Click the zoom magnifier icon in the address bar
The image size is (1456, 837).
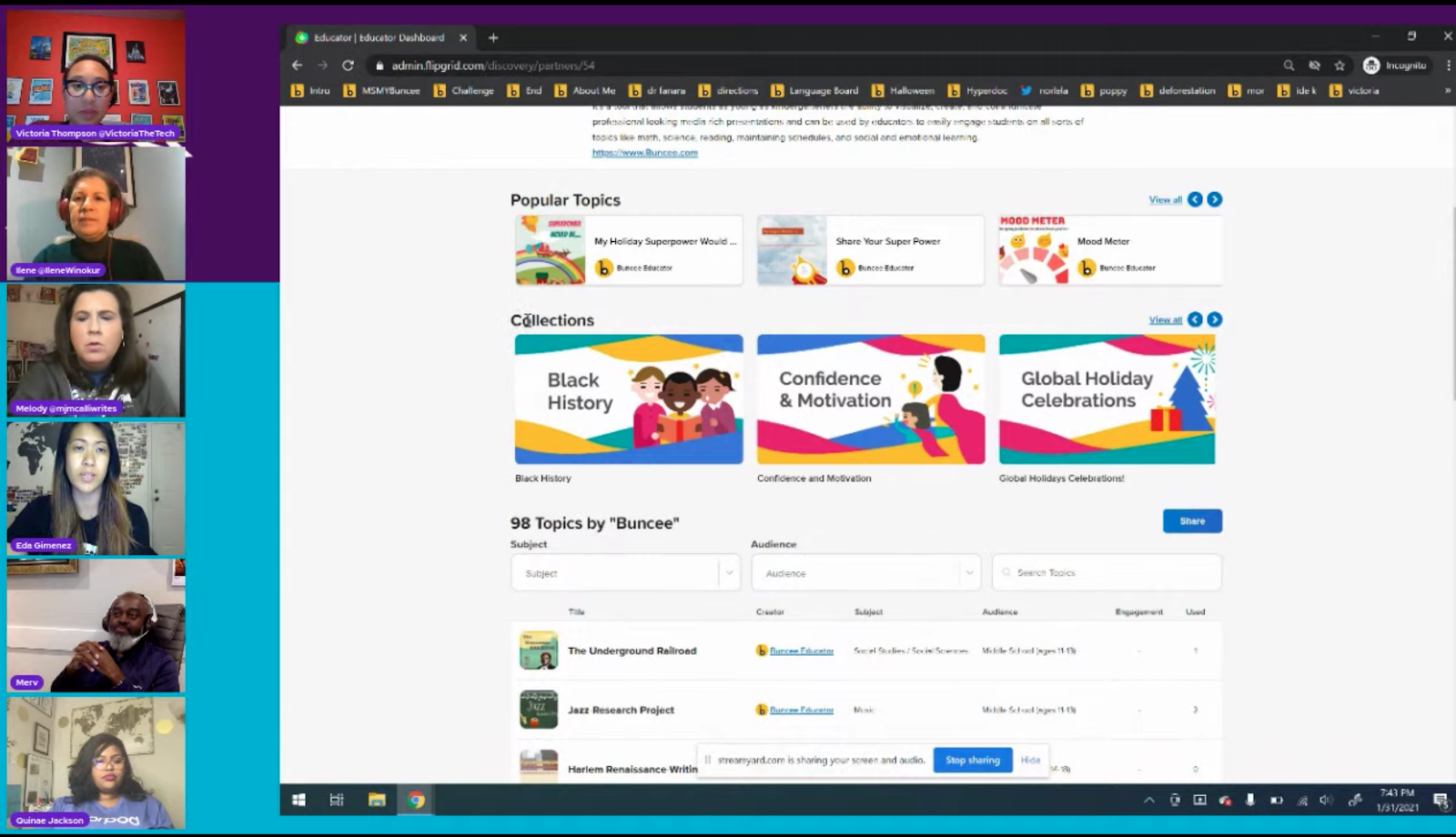[x=1289, y=66]
